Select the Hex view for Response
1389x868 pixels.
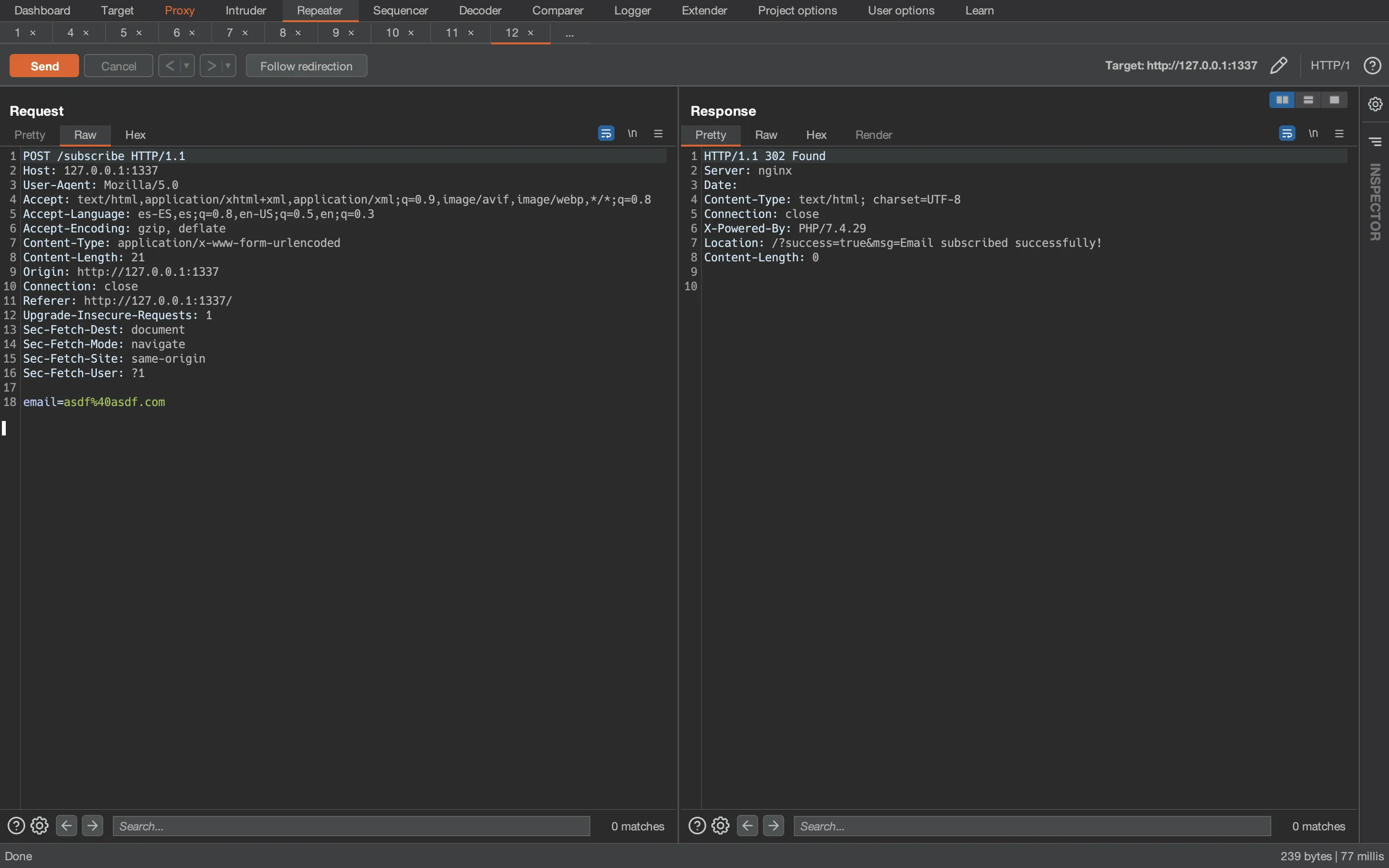click(816, 133)
